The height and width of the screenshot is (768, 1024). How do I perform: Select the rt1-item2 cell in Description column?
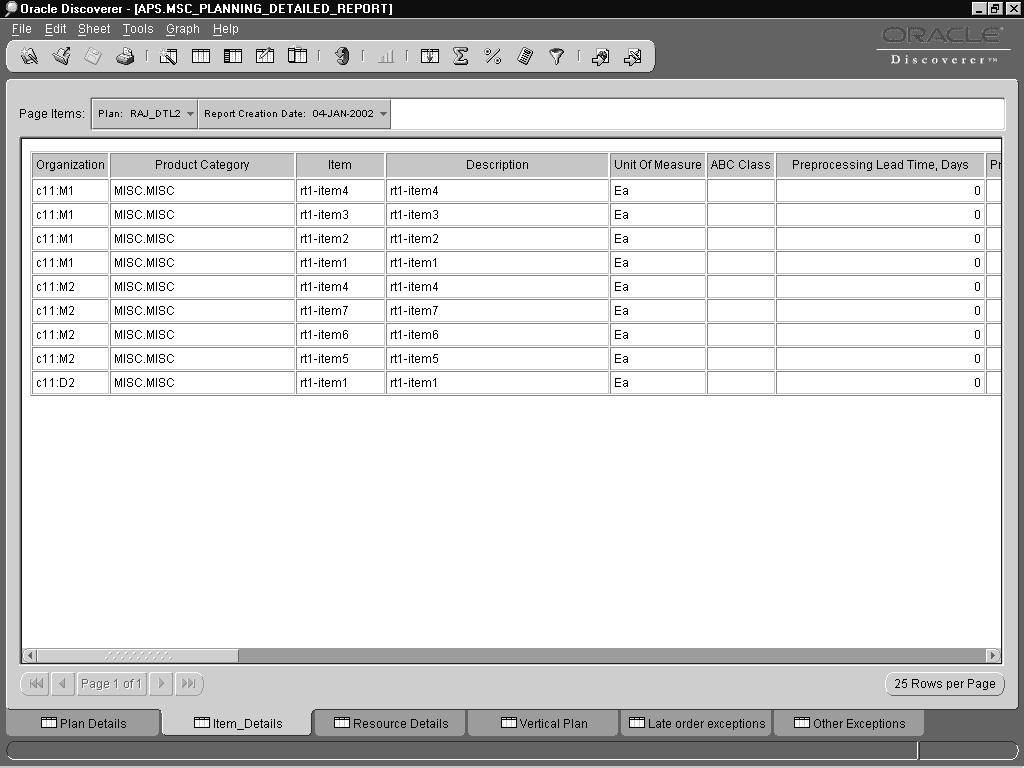tap(497, 239)
